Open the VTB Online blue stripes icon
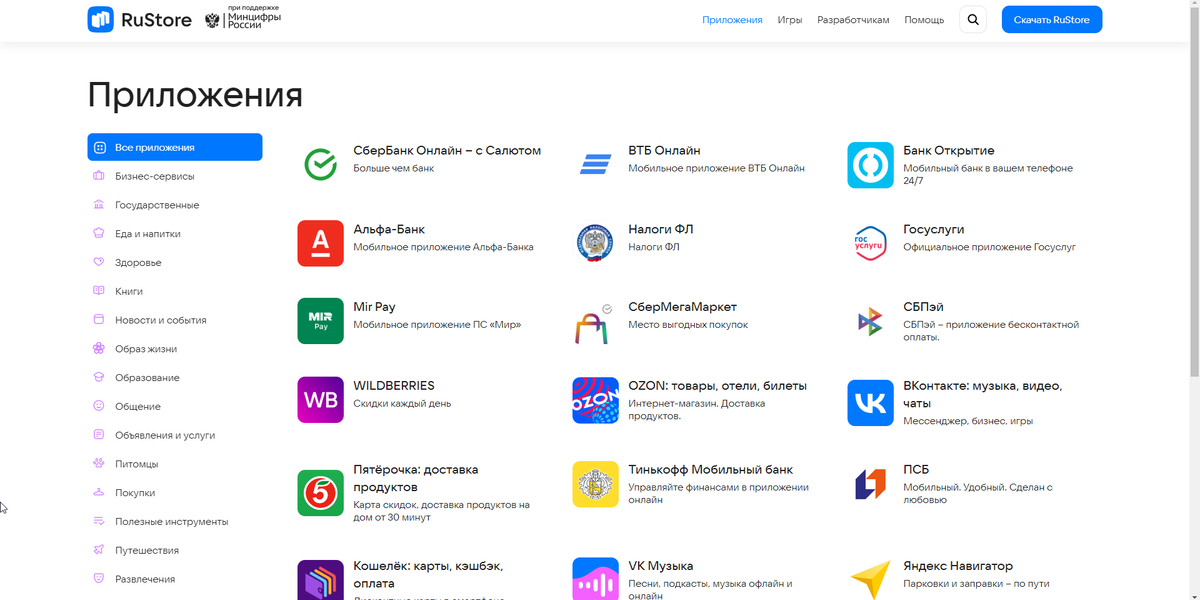 point(595,164)
